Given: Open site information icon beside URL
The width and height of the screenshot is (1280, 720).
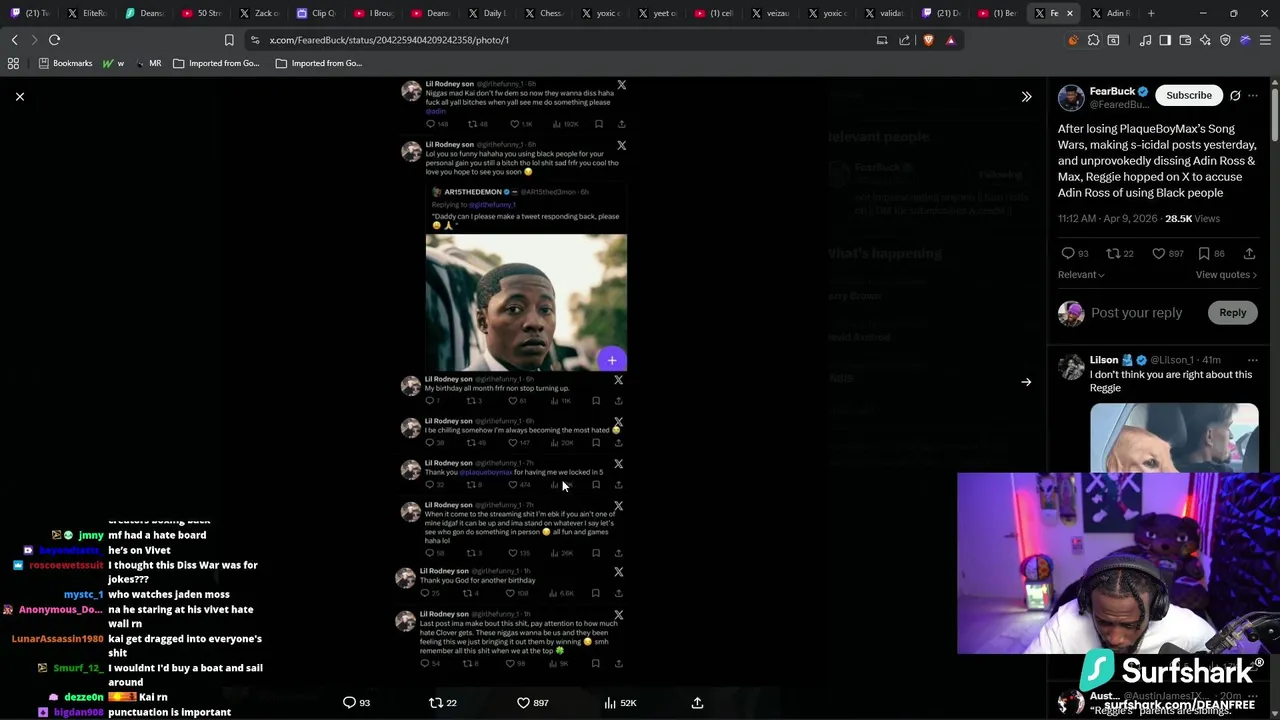Looking at the screenshot, I should click(255, 40).
